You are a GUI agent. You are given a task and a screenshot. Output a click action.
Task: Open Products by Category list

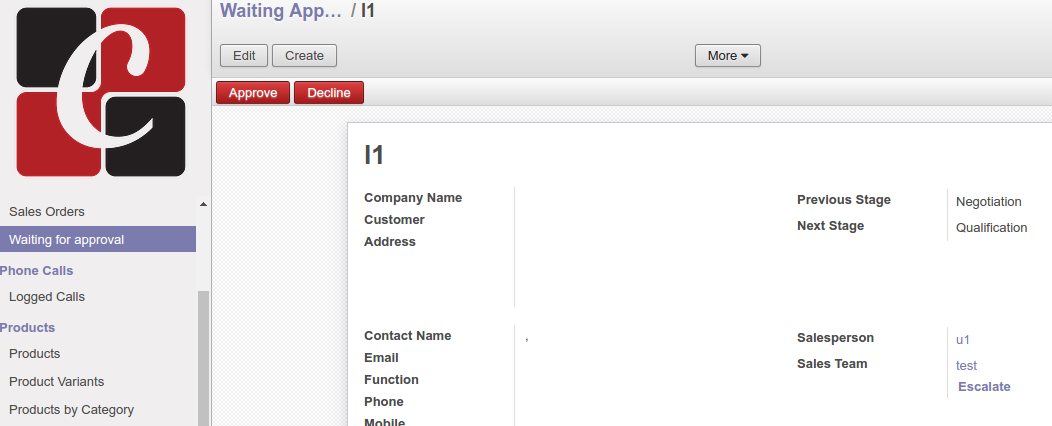[x=72, y=410]
